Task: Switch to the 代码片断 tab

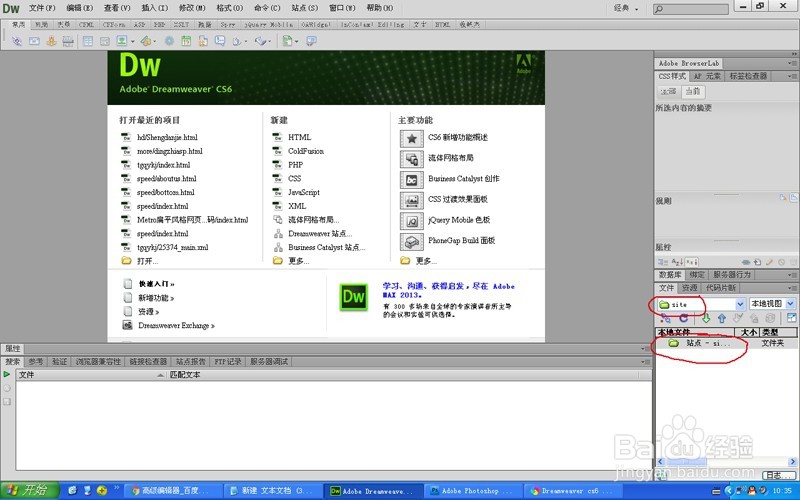Action: tap(720, 288)
